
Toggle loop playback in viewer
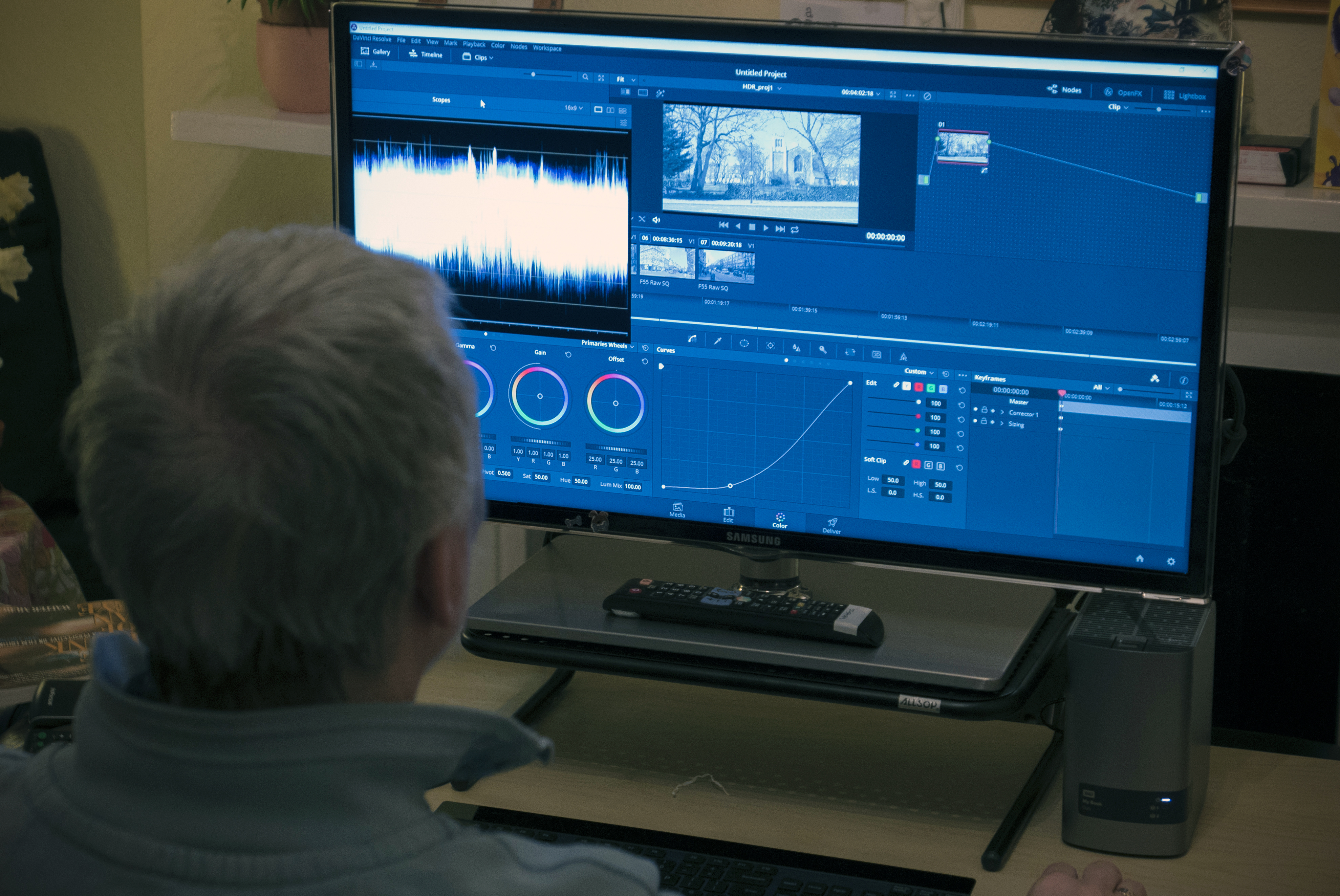794,230
